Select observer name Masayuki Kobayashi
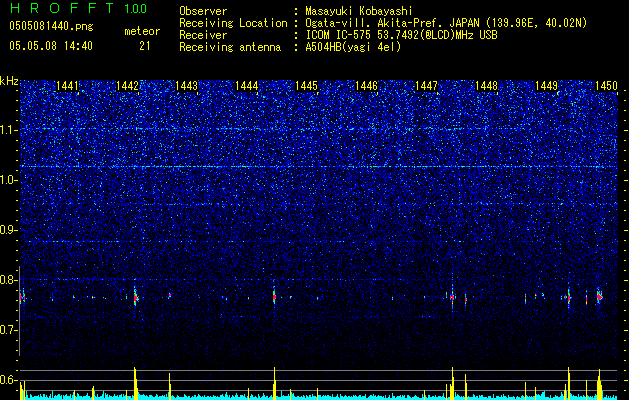Image resolution: width=629 pixels, height=400 pixels. click(x=358, y=11)
